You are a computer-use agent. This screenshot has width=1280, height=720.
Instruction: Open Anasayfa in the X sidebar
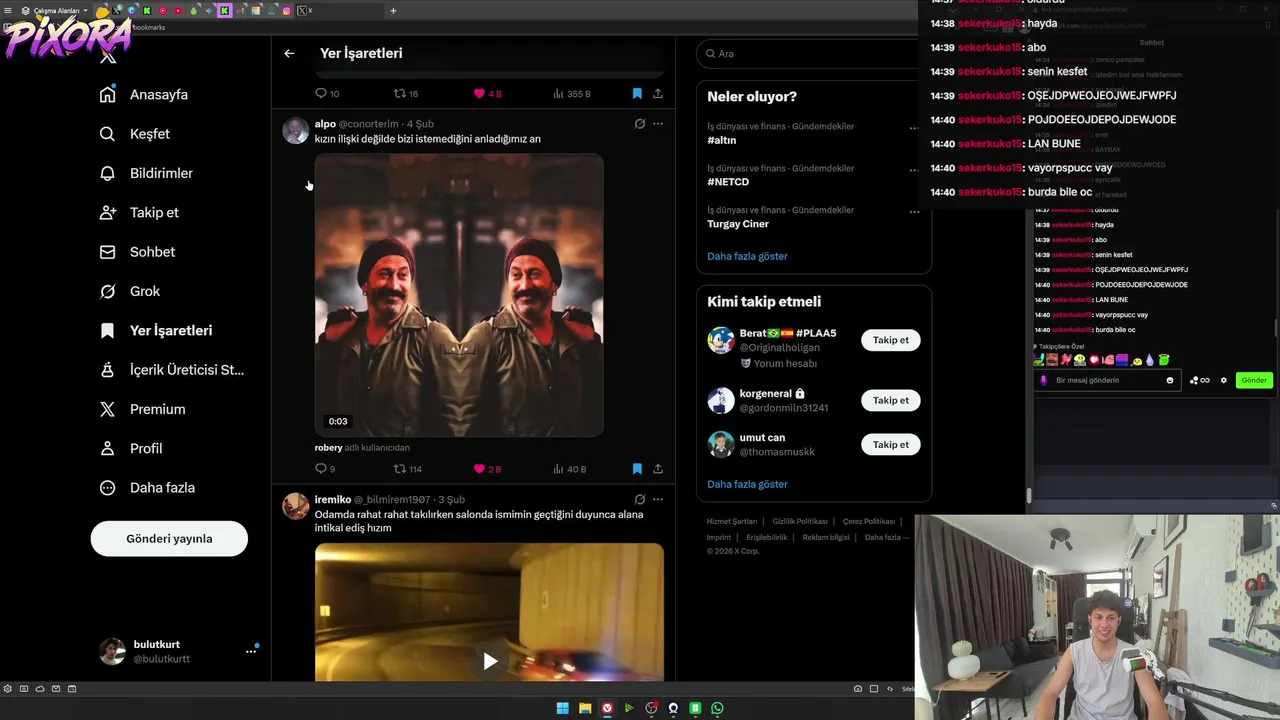145,94
